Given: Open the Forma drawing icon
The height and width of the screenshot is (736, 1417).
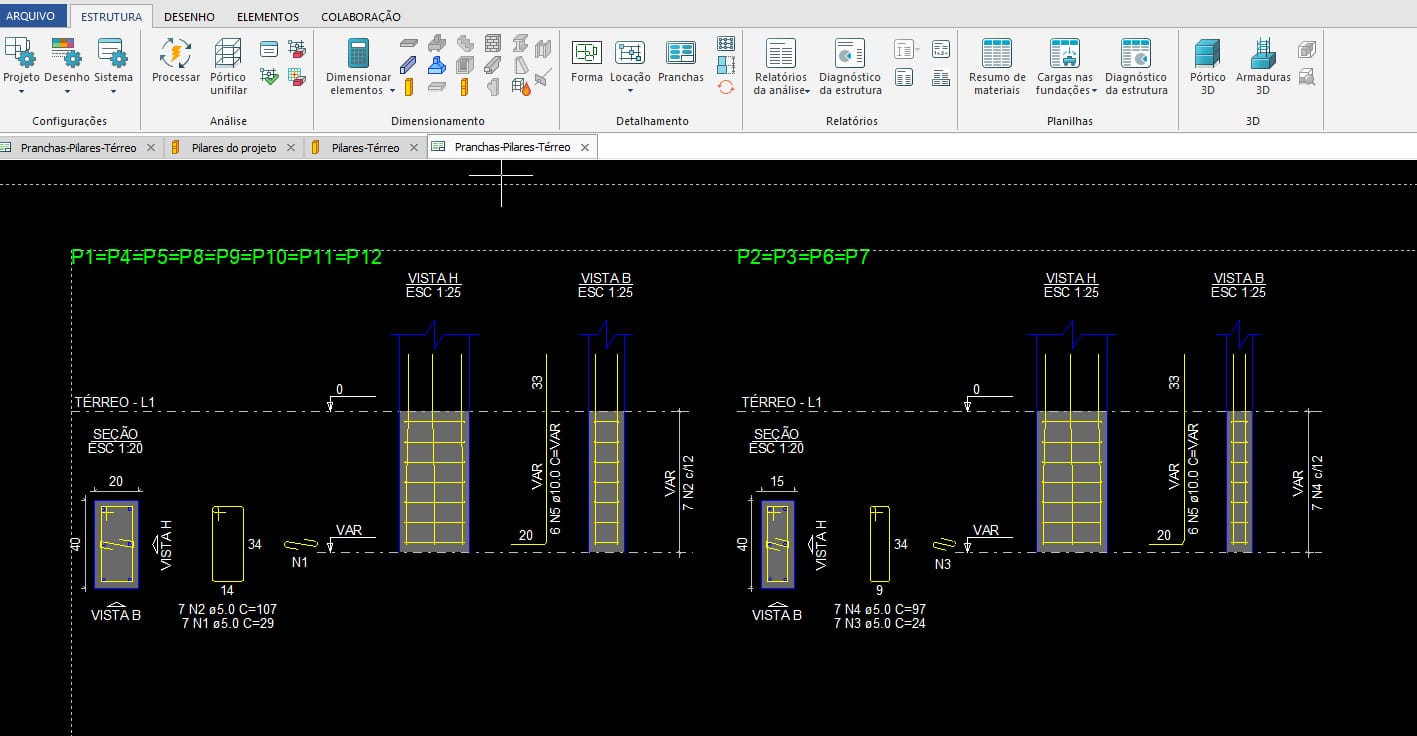Looking at the screenshot, I should (587, 53).
